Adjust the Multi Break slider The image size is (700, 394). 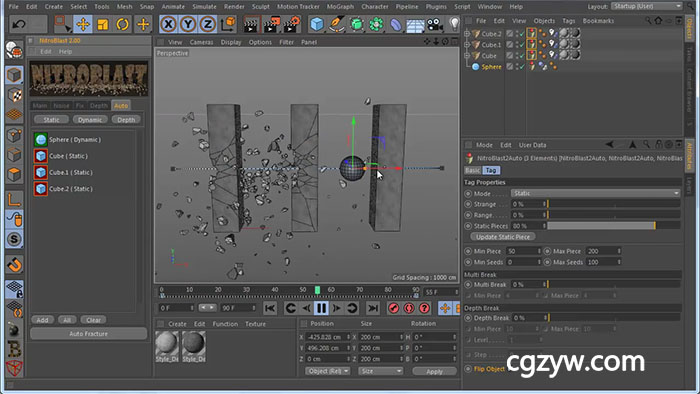tap(614, 285)
